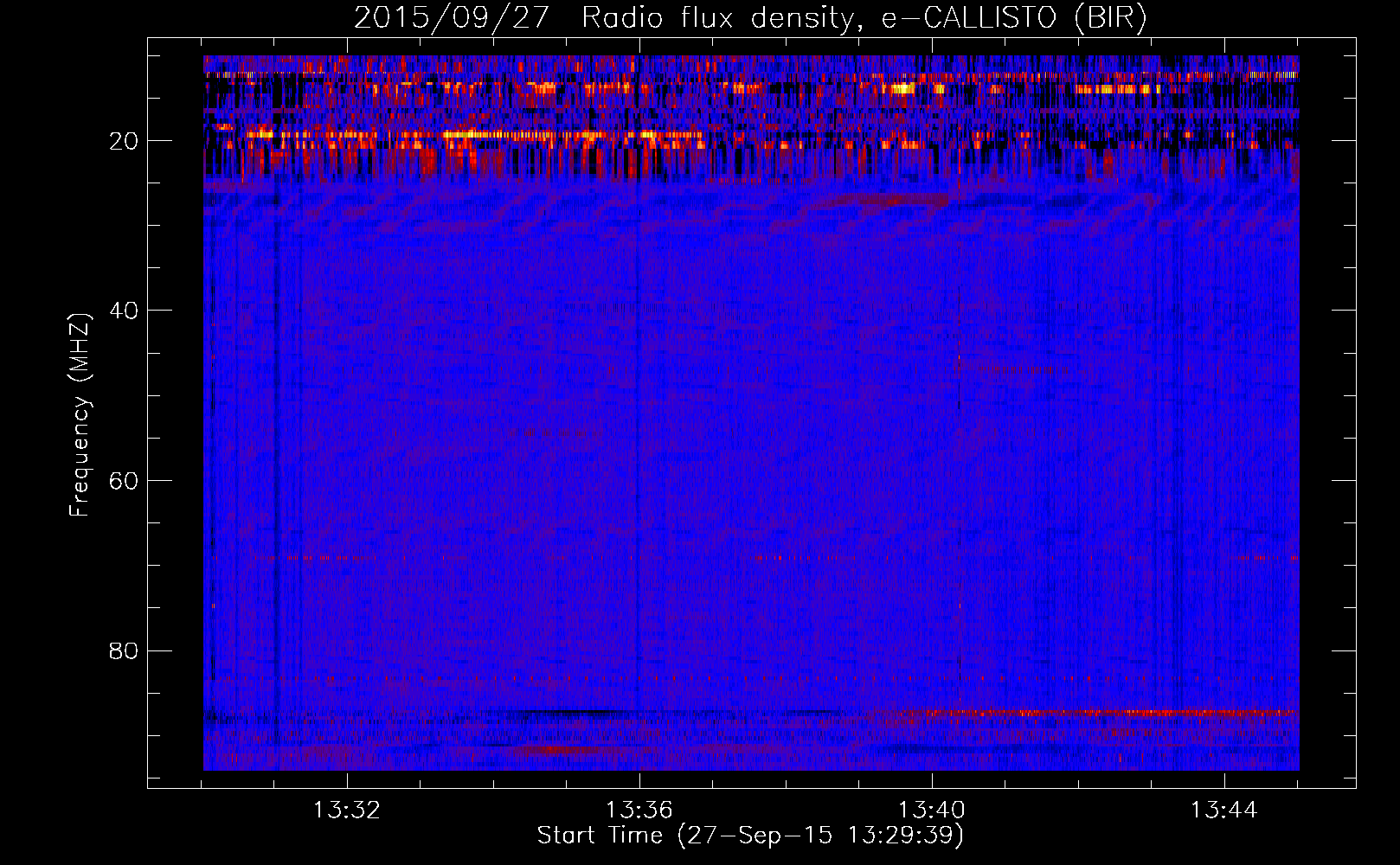The image size is (1400, 865).
Task: Click the 13:40 time tick label
Action: click(932, 811)
